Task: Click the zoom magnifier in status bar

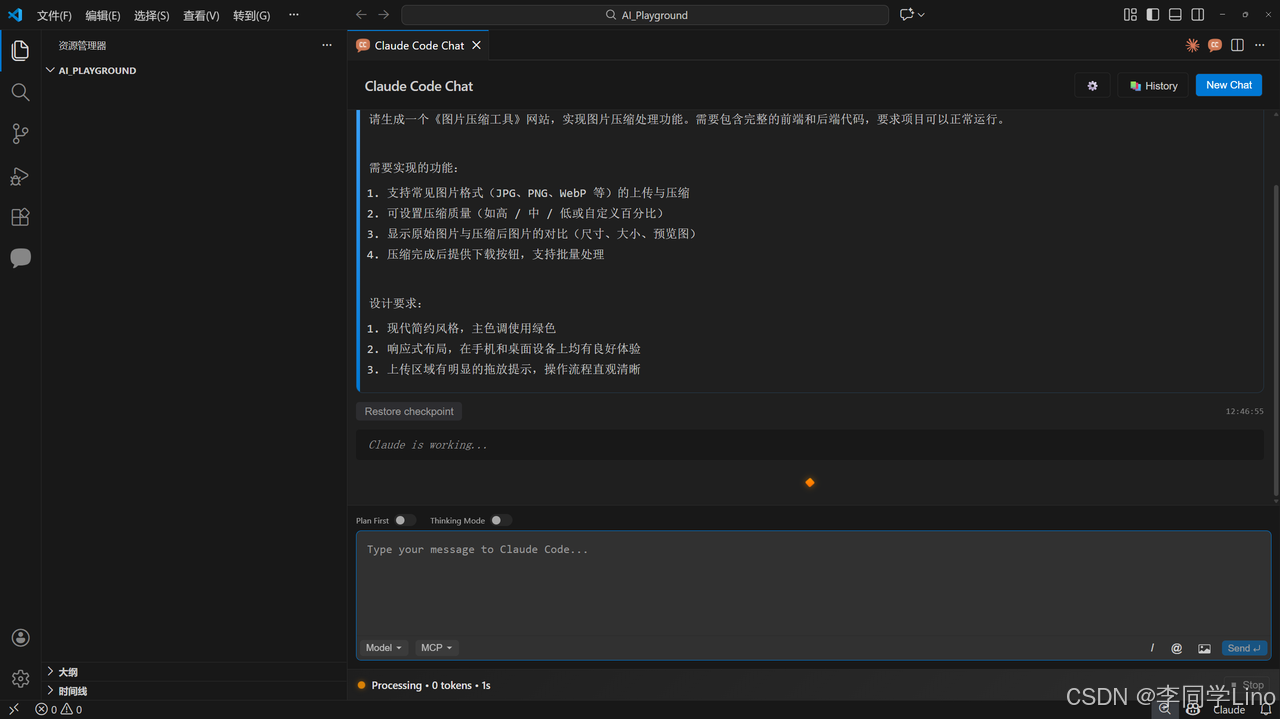Action: (x=1164, y=709)
